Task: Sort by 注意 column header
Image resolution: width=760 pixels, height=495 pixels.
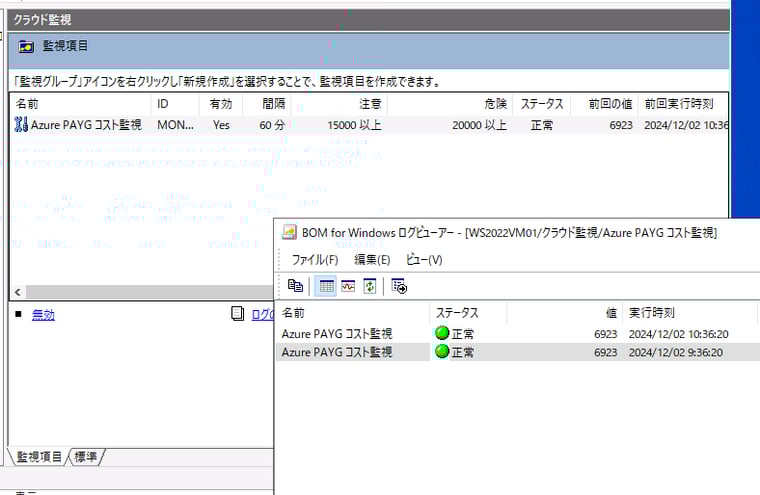Action: click(x=339, y=104)
